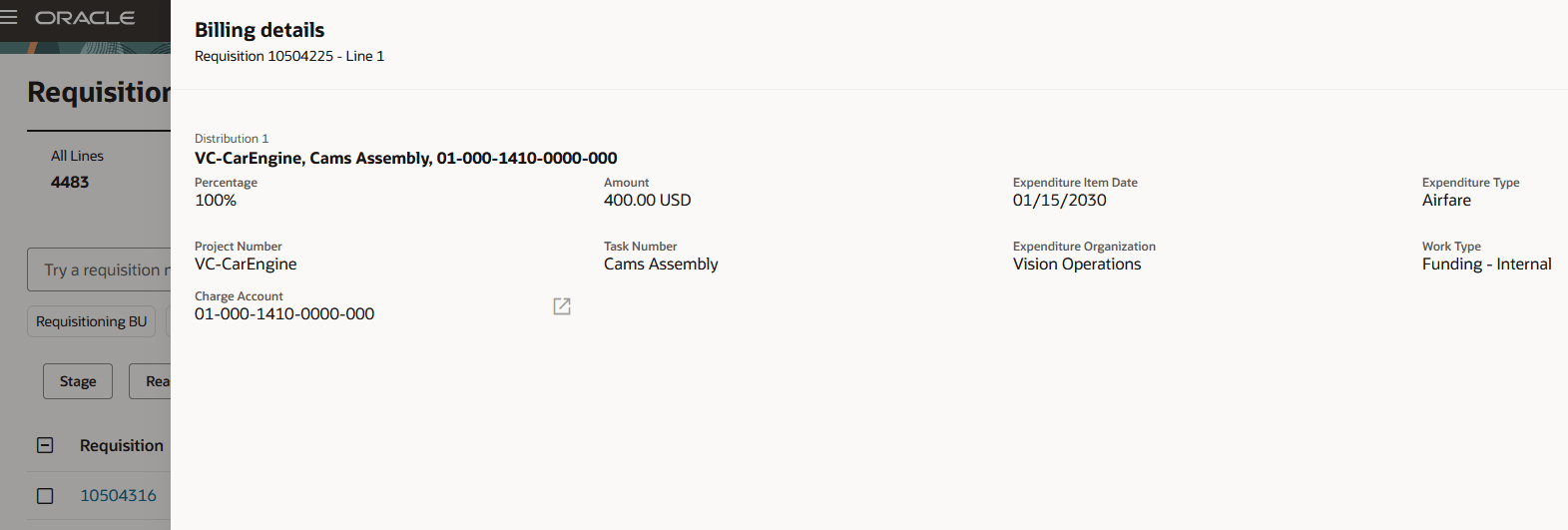Open the charge account external link icon
This screenshot has width=1568, height=530.
[562, 306]
